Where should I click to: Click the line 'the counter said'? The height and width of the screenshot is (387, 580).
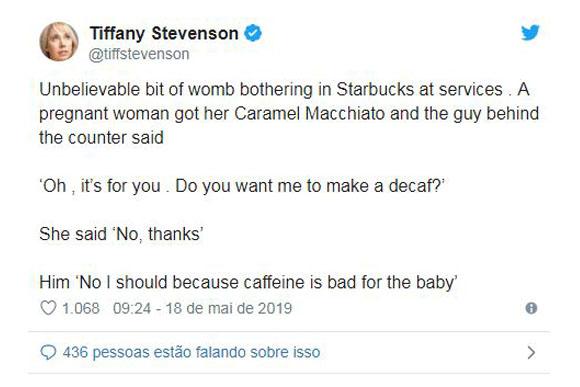101,138
